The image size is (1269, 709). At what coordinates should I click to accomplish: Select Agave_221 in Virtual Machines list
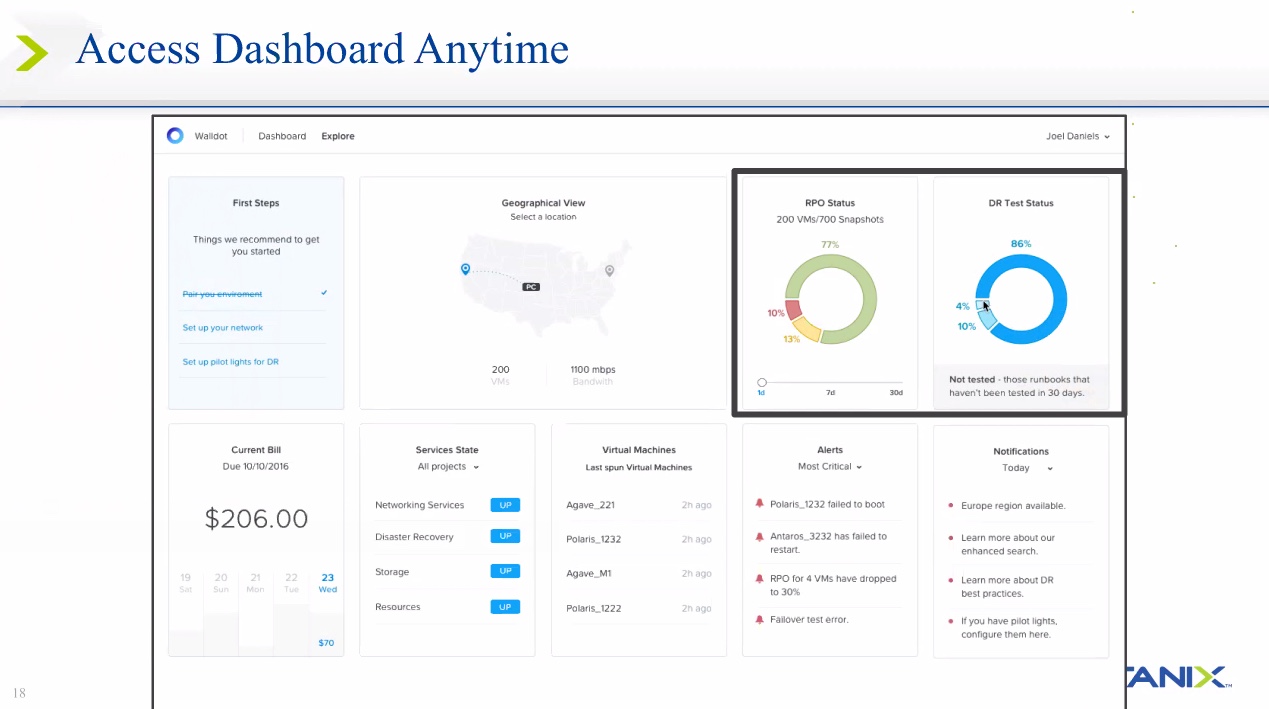(x=591, y=505)
